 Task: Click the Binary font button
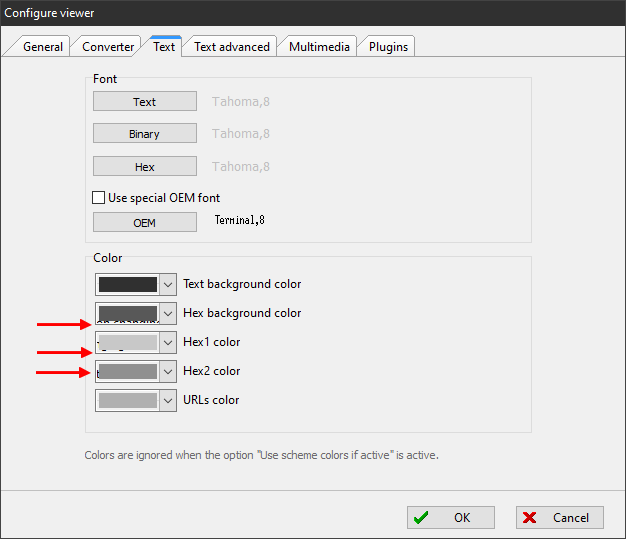pyautogui.click(x=145, y=133)
